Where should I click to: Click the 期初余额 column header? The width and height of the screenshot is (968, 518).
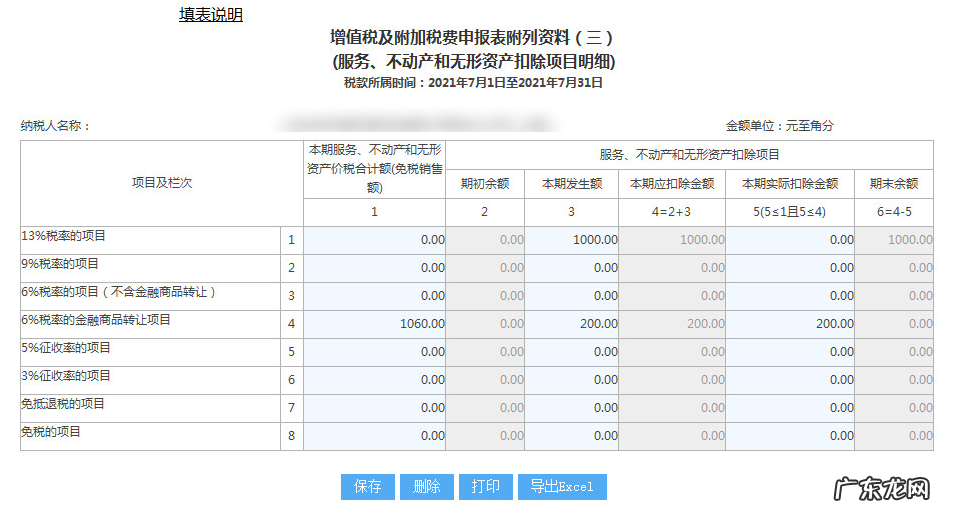(x=485, y=183)
